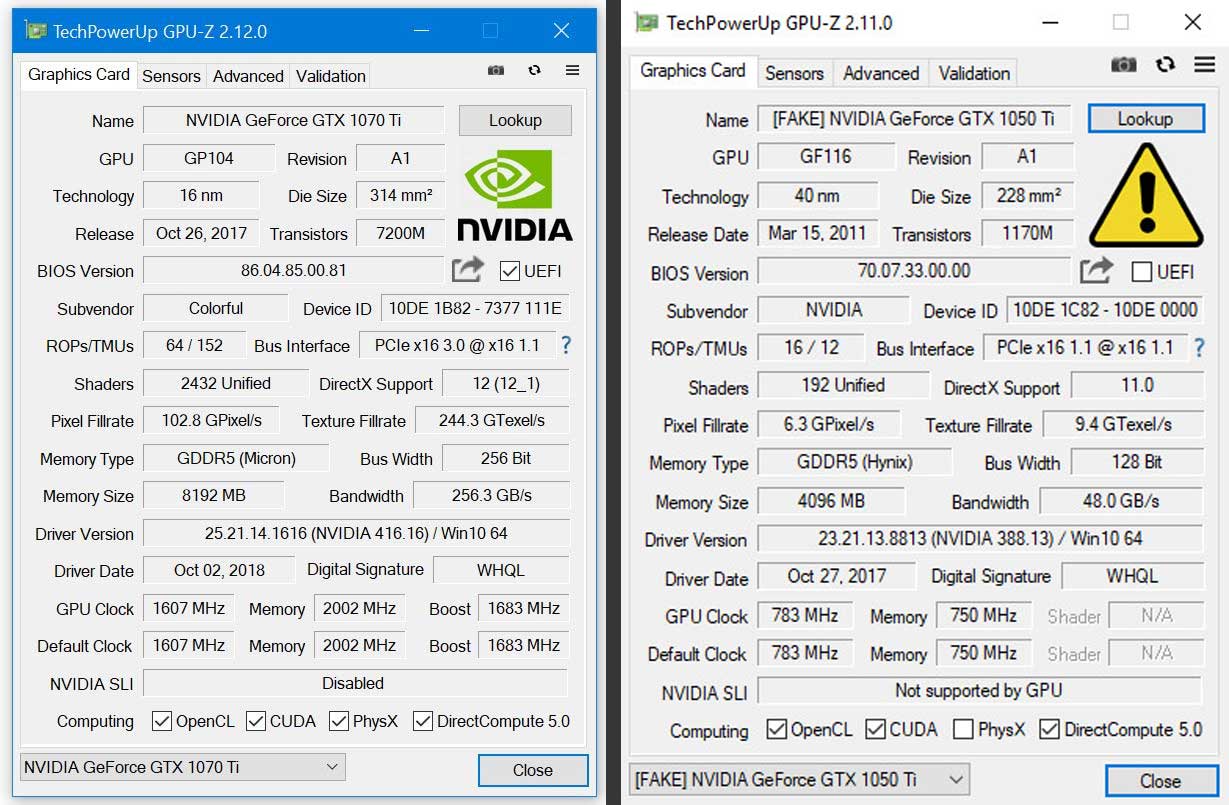Click the camera icon in the GPU-Z 2.11.0 window
This screenshot has height=805, width=1229.
pyautogui.click(x=1123, y=64)
